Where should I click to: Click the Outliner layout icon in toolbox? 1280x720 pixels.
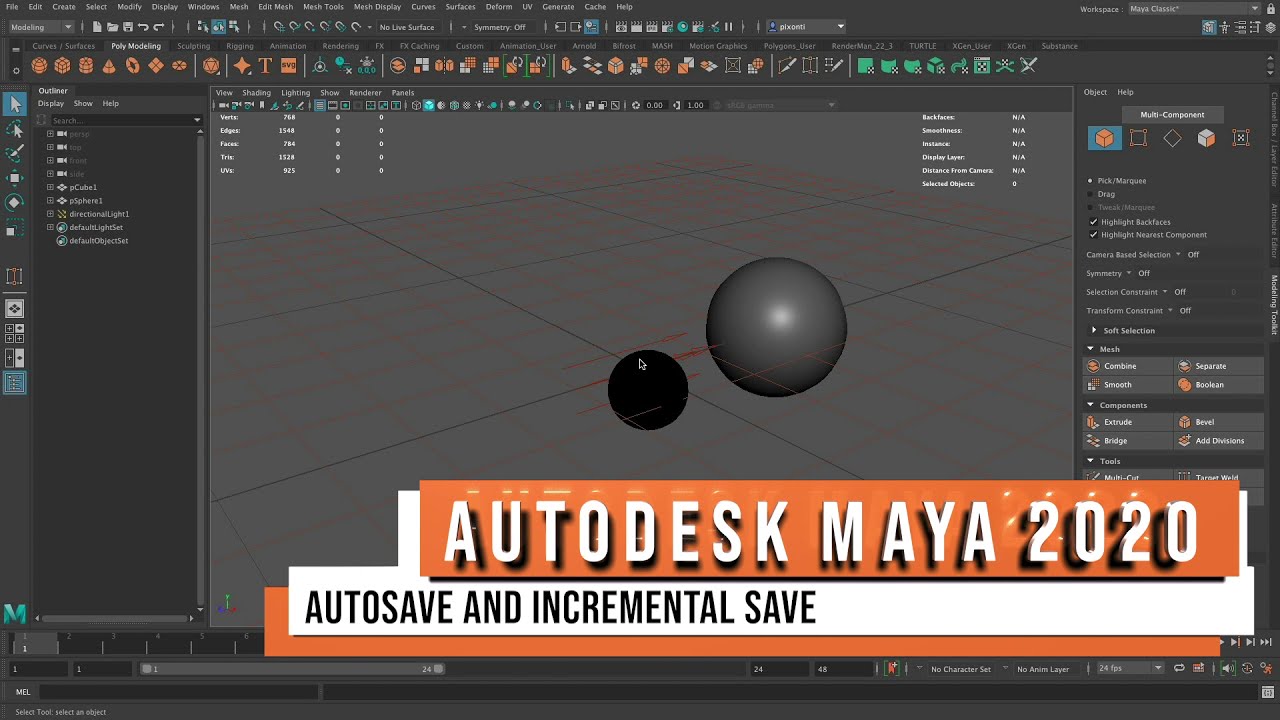pos(15,383)
